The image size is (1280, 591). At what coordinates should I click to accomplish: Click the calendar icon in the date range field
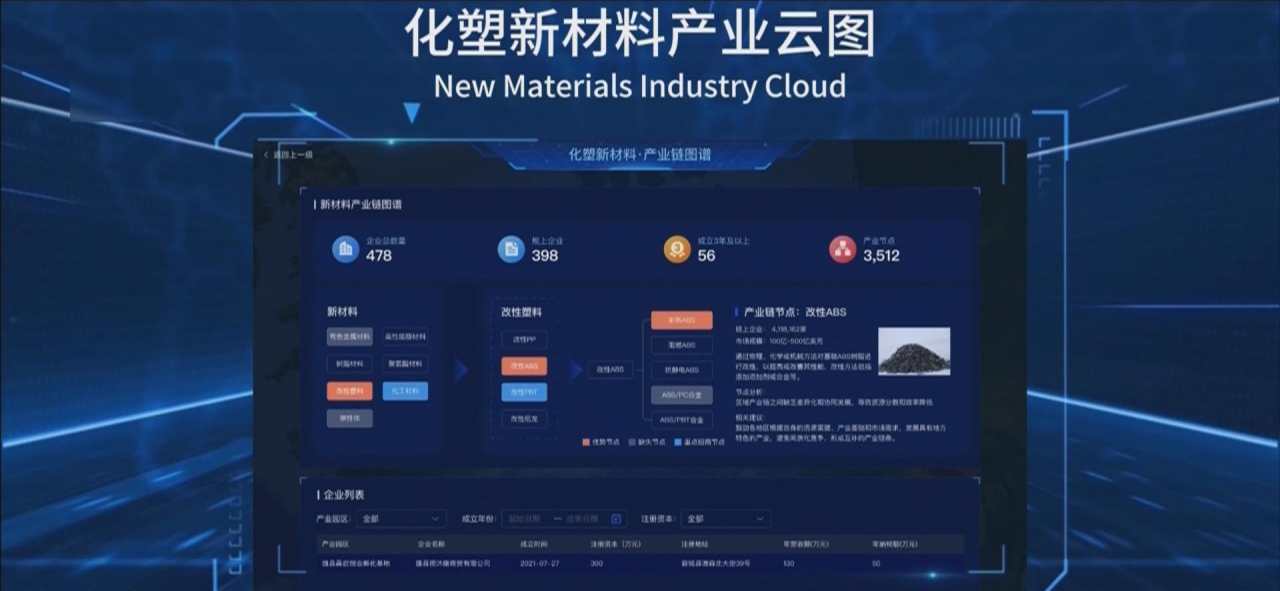[x=616, y=519]
